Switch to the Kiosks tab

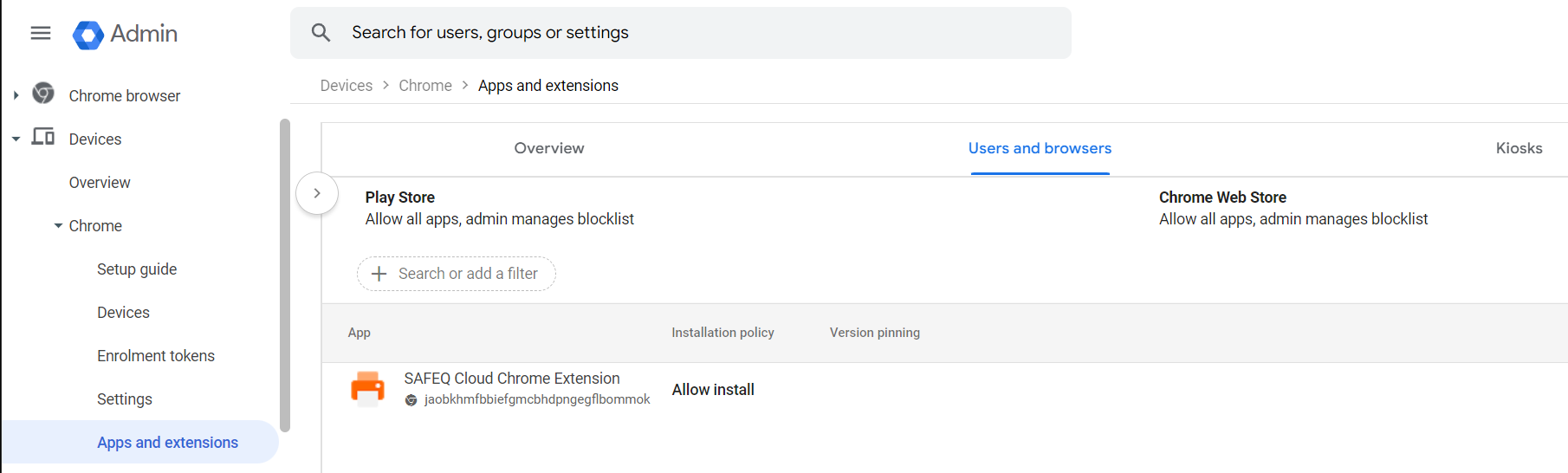tap(1518, 148)
